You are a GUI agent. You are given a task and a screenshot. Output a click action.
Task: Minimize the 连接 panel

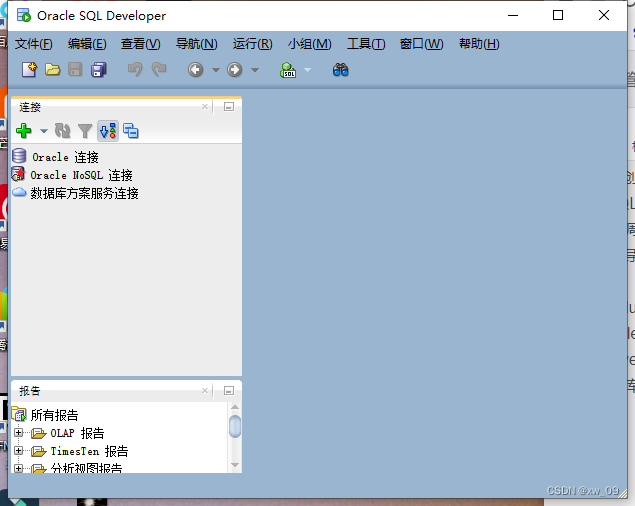click(229, 107)
